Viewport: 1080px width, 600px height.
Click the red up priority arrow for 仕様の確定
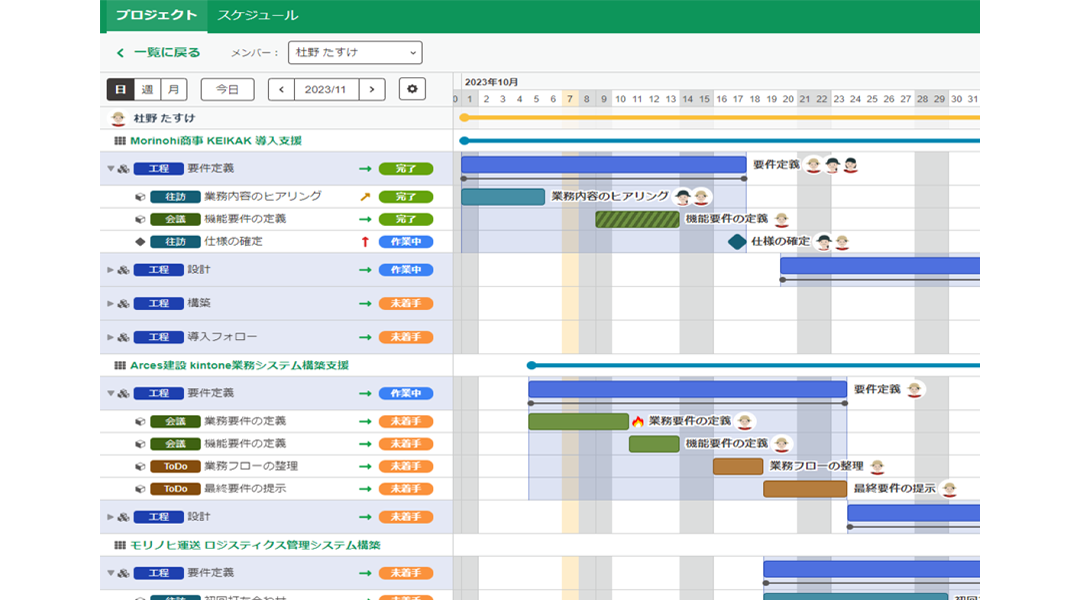(365, 242)
